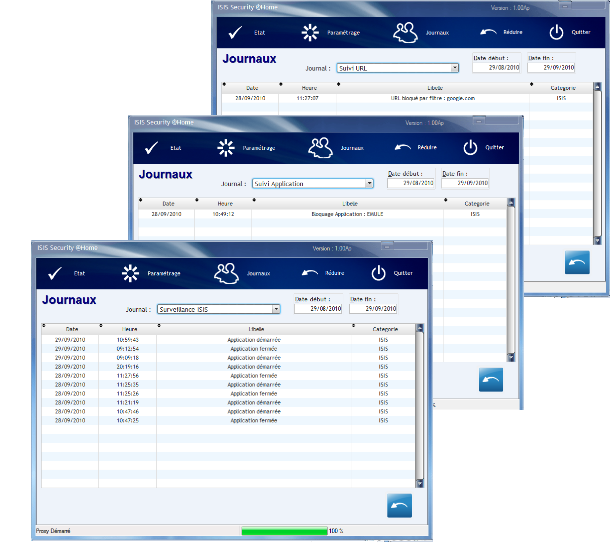610x547 pixels.
Task: Click the scrollbar of the Suivi Application log table
Action: click(512, 280)
